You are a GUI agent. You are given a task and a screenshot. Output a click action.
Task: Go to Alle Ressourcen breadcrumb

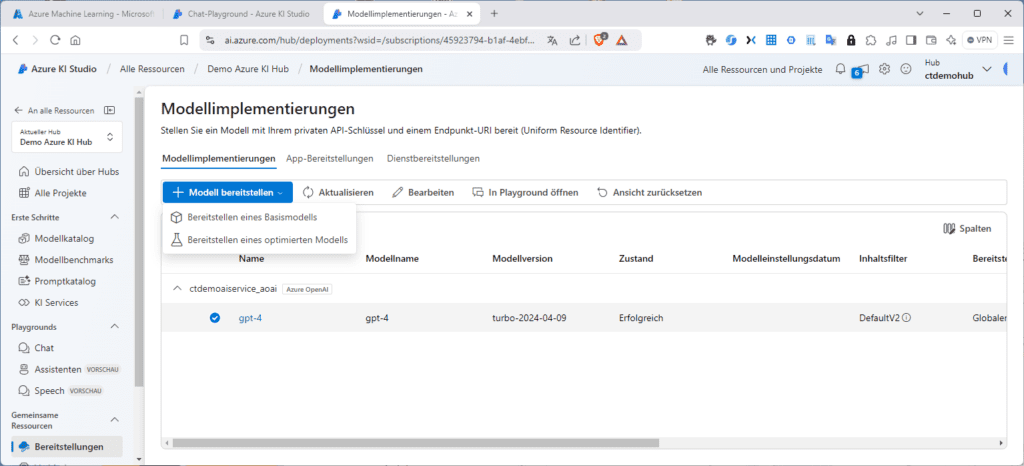152,69
